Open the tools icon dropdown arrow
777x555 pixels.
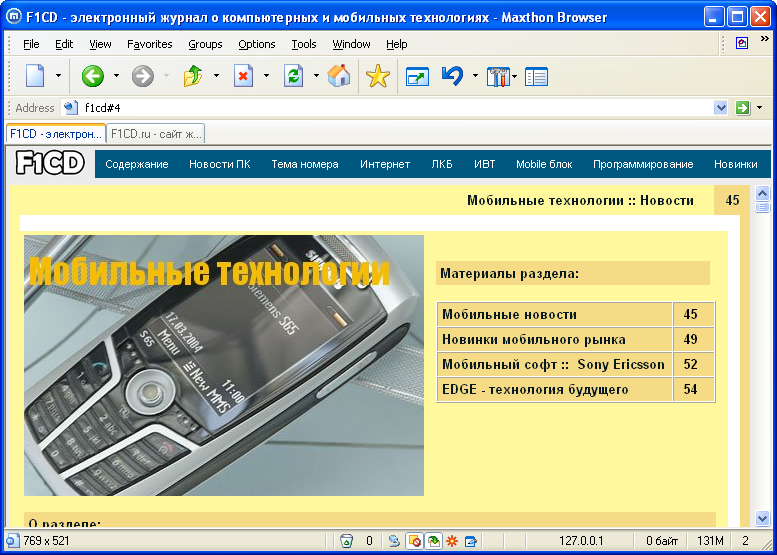[x=514, y=76]
